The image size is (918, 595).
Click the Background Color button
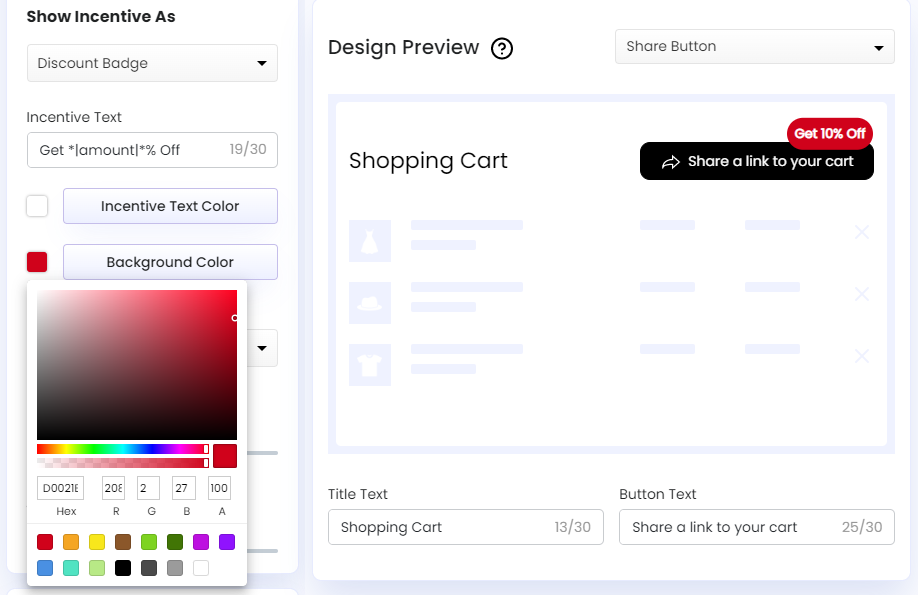point(170,262)
